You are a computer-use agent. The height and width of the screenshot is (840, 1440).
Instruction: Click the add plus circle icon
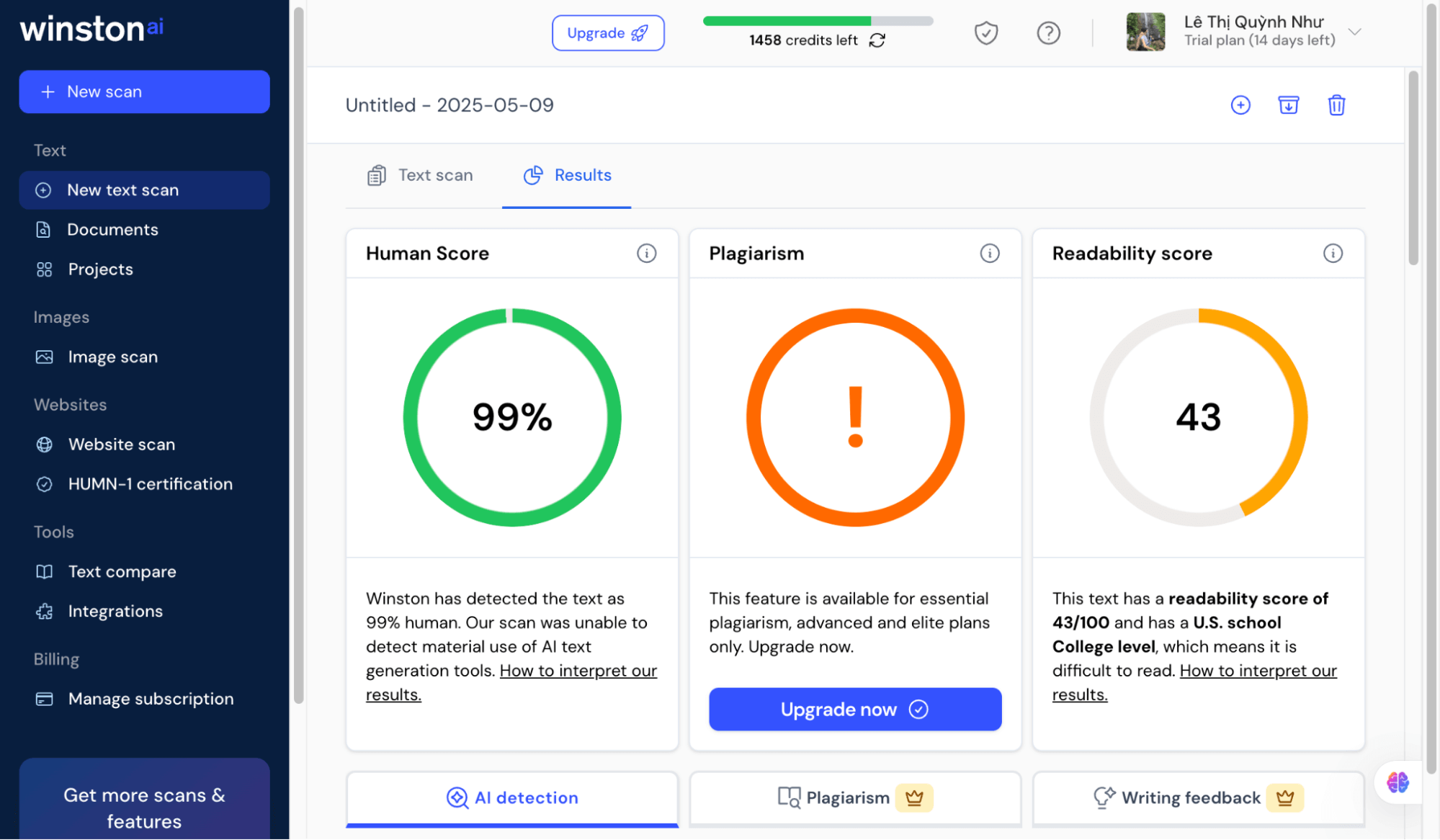1240,105
